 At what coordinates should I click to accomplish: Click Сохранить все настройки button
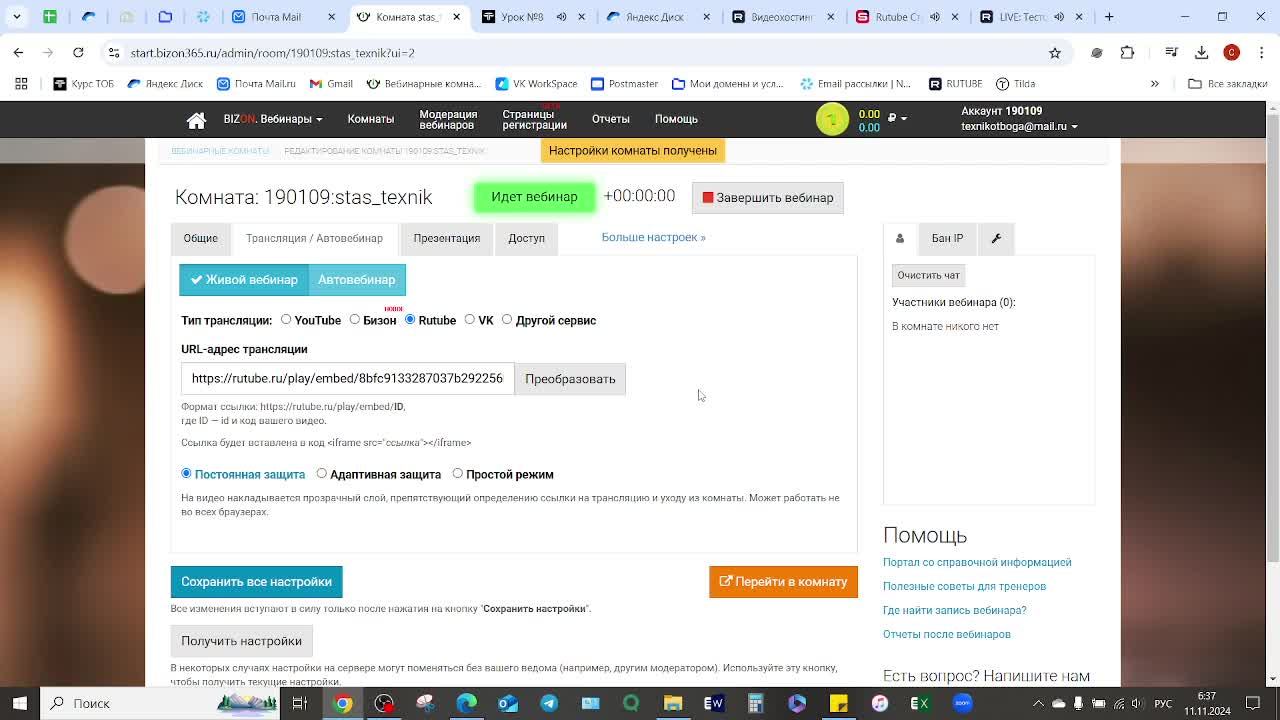(256, 582)
